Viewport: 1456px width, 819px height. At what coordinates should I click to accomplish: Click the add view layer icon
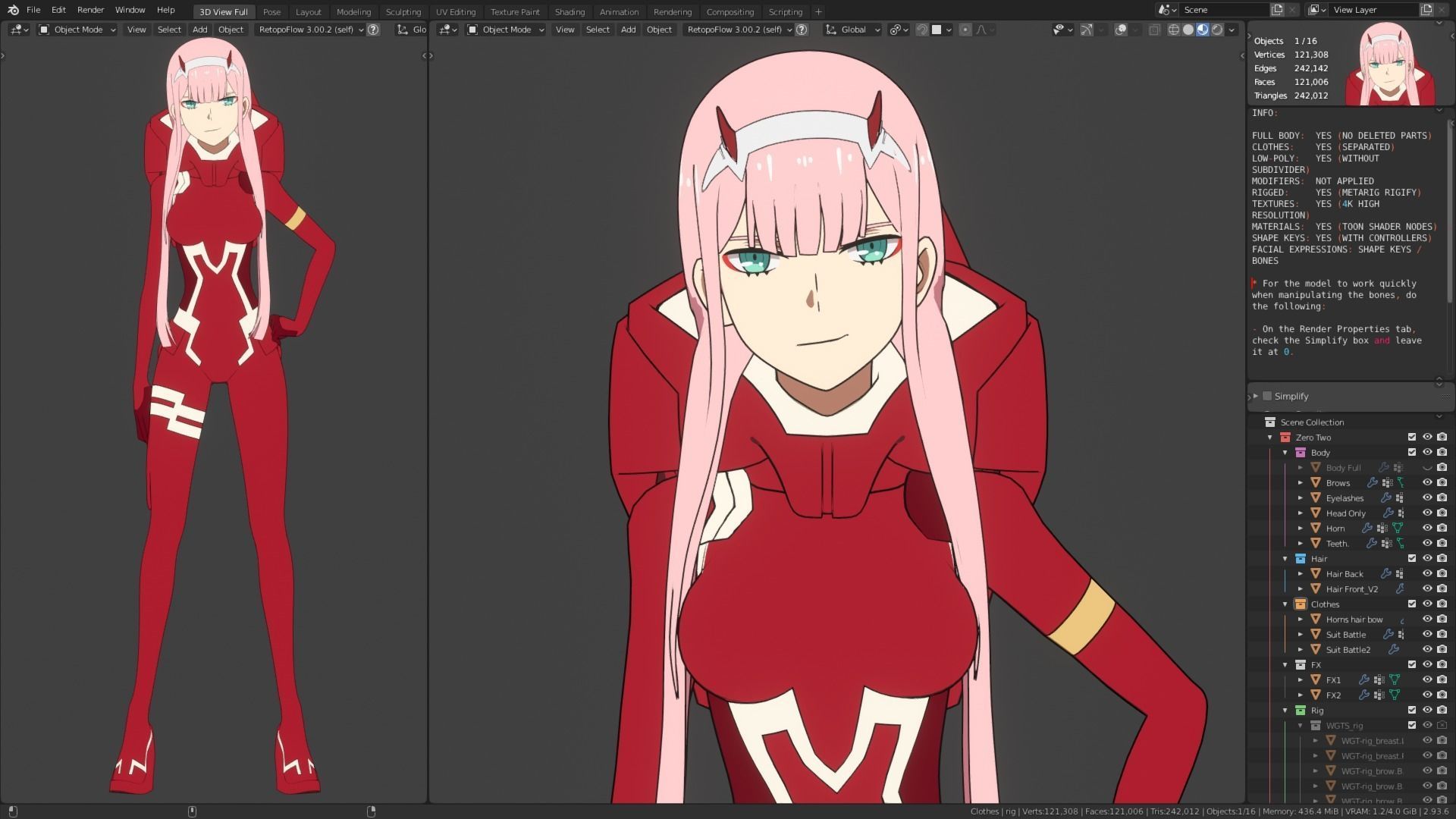pos(1426,10)
